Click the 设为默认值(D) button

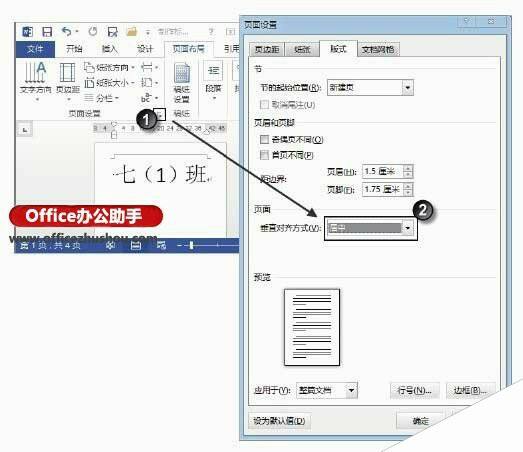[x=280, y=421]
